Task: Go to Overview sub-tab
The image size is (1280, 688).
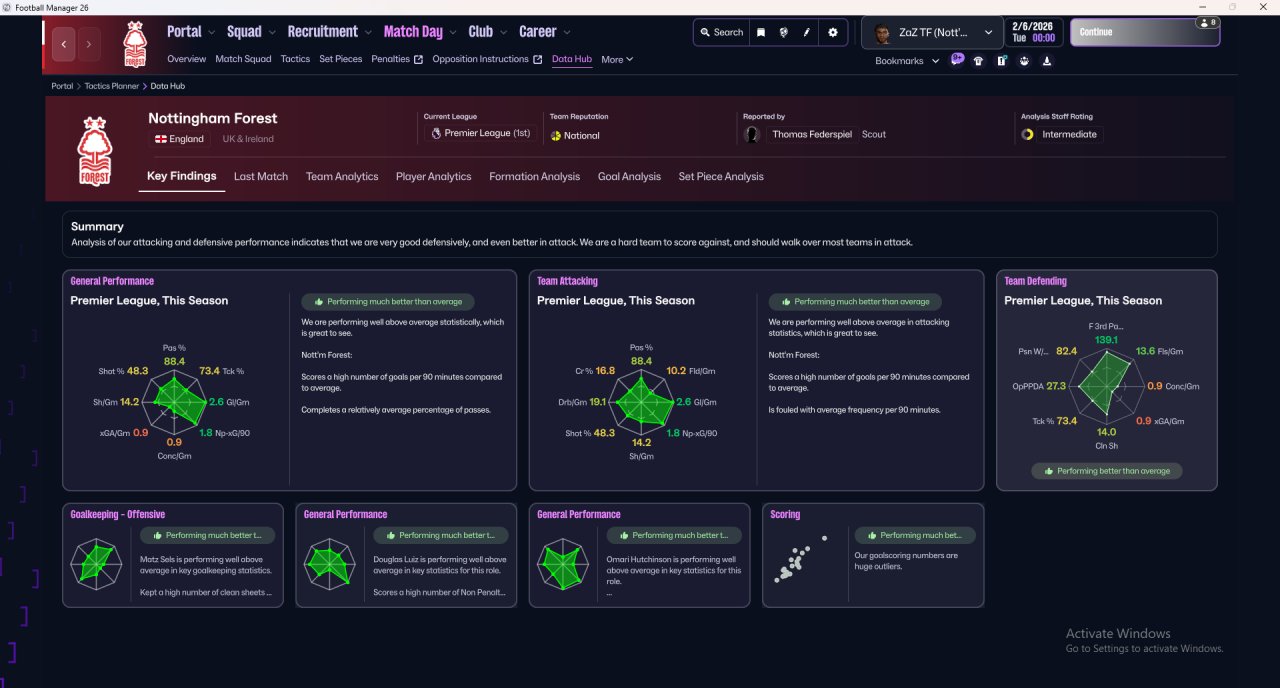Action: [x=187, y=59]
